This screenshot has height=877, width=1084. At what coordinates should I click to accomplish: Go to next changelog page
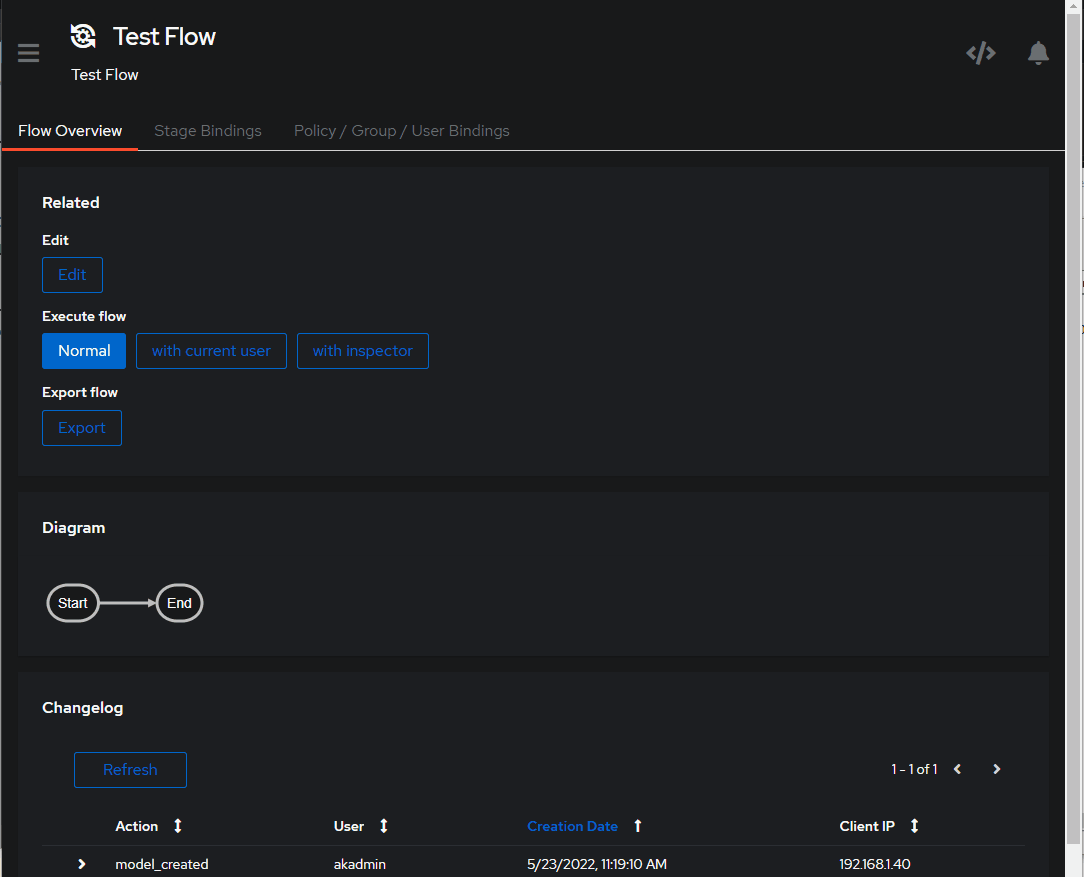[996, 769]
